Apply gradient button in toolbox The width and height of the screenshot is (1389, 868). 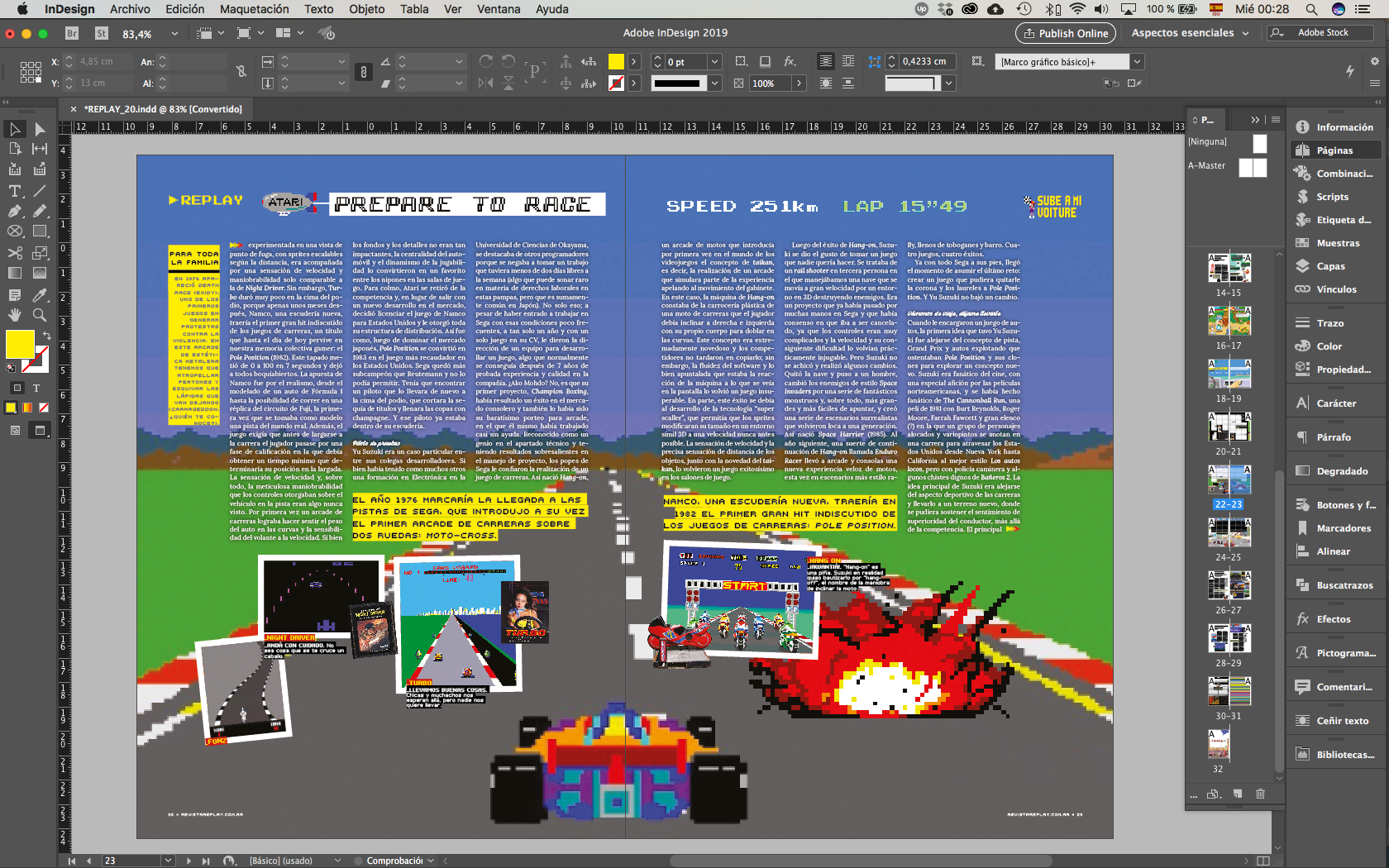[27, 407]
